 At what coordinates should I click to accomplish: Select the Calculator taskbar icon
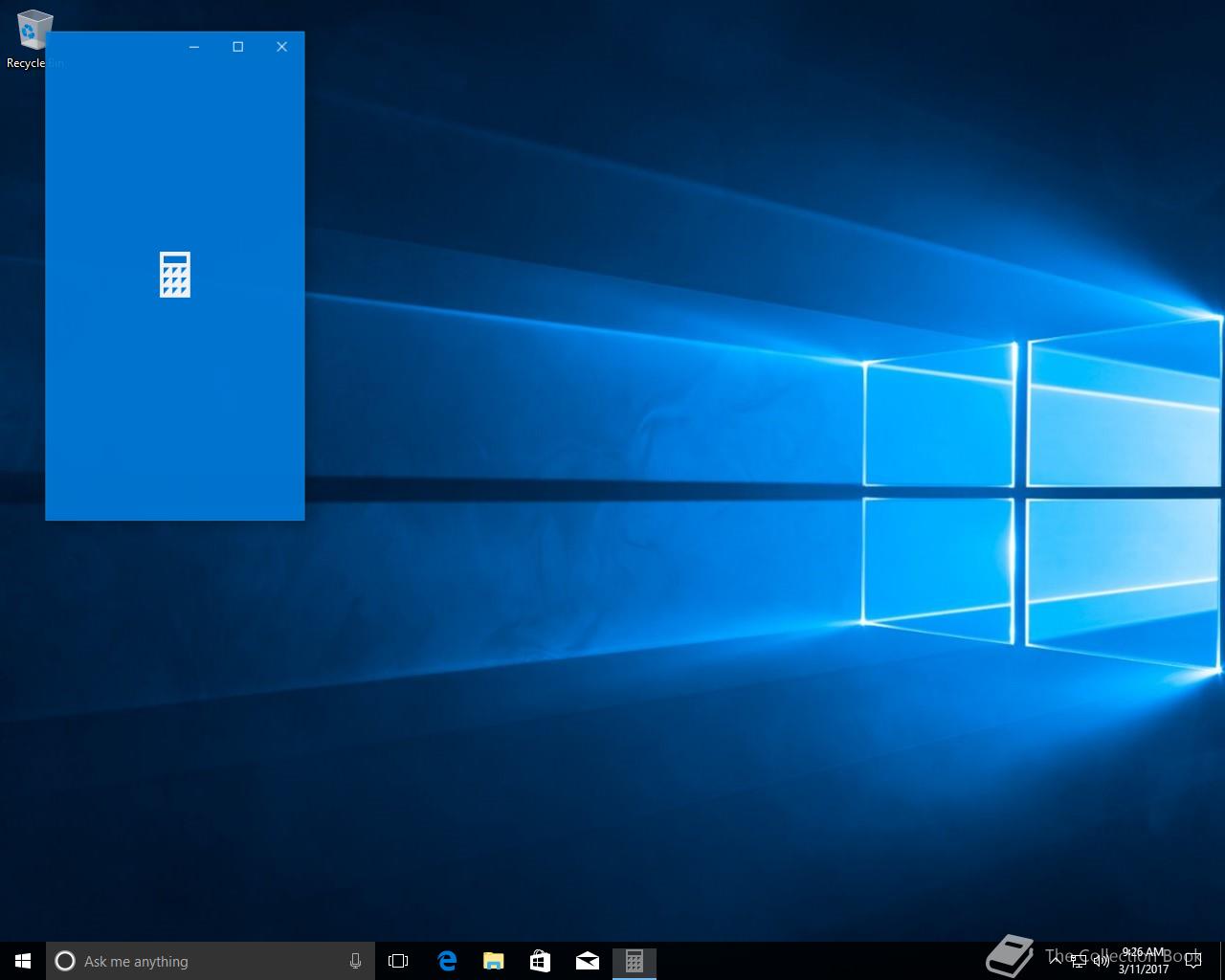634,961
